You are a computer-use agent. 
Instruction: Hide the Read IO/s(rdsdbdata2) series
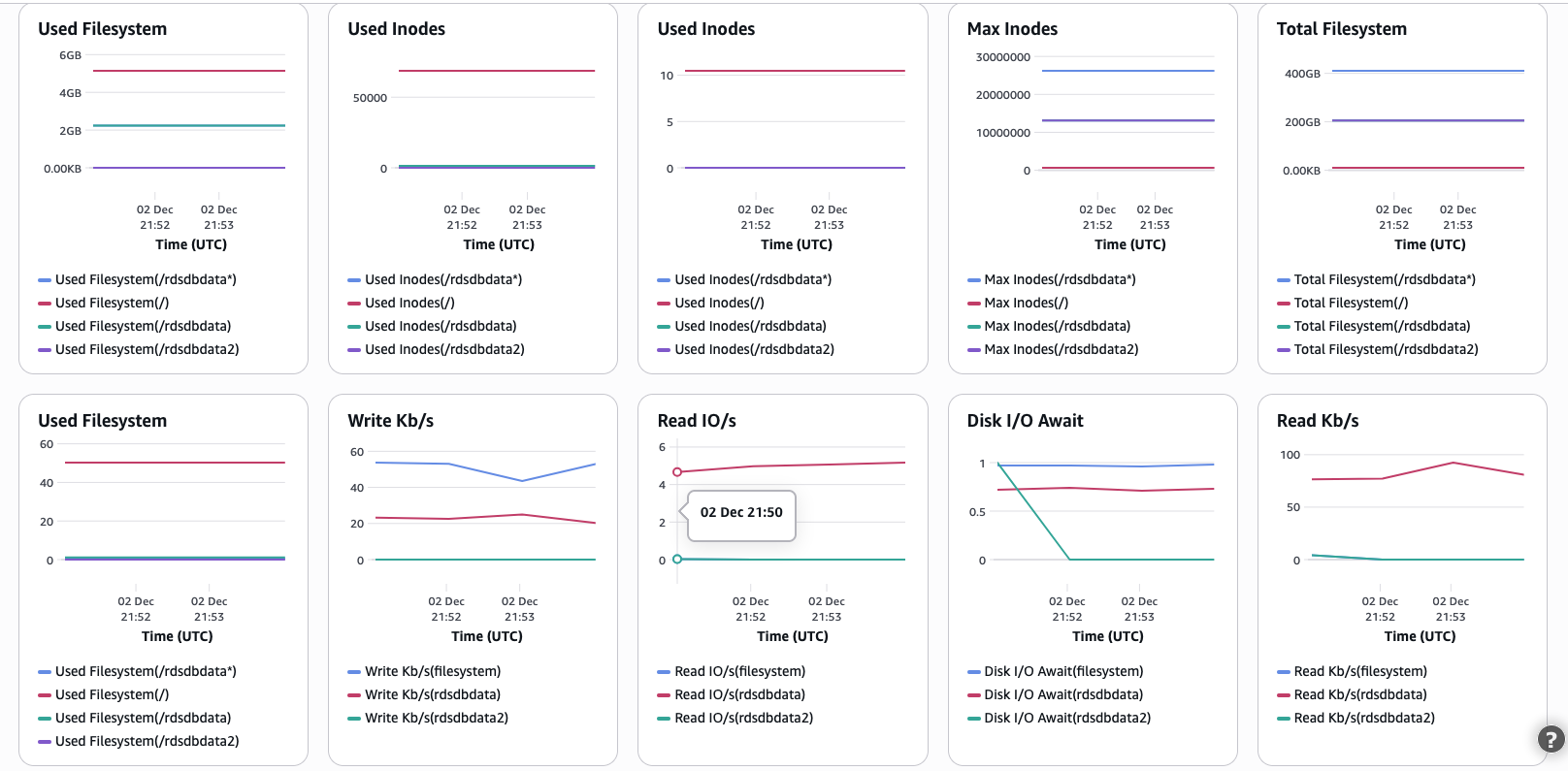[x=743, y=718]
